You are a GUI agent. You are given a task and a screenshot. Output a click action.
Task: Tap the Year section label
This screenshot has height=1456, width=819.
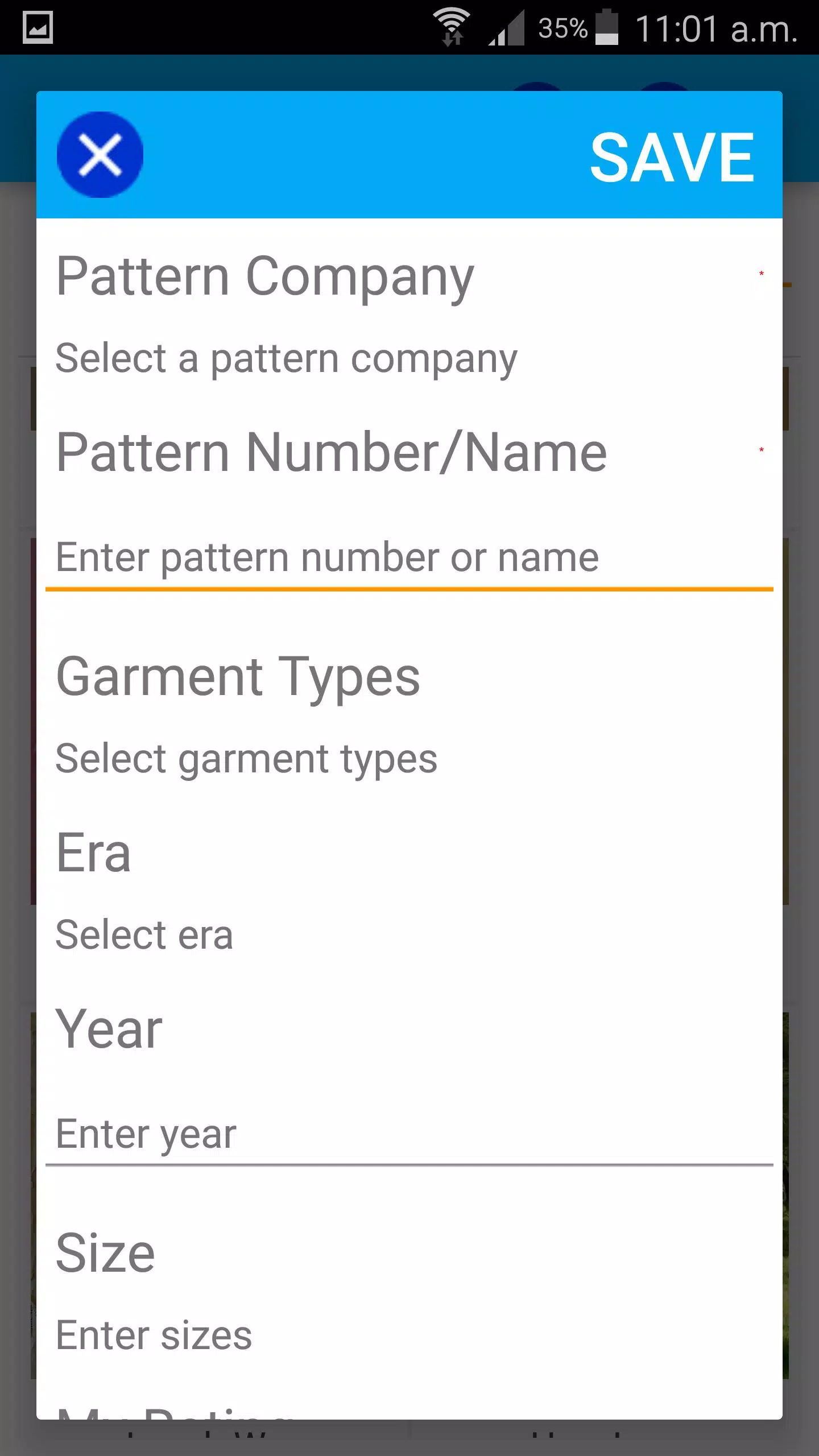click(109, 1028)
